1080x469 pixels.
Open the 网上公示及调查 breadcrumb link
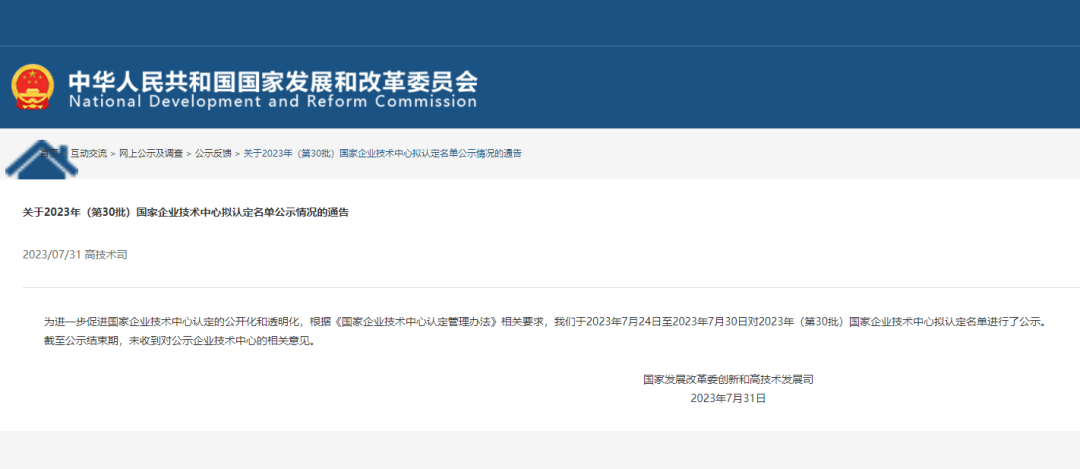[151, 154]
